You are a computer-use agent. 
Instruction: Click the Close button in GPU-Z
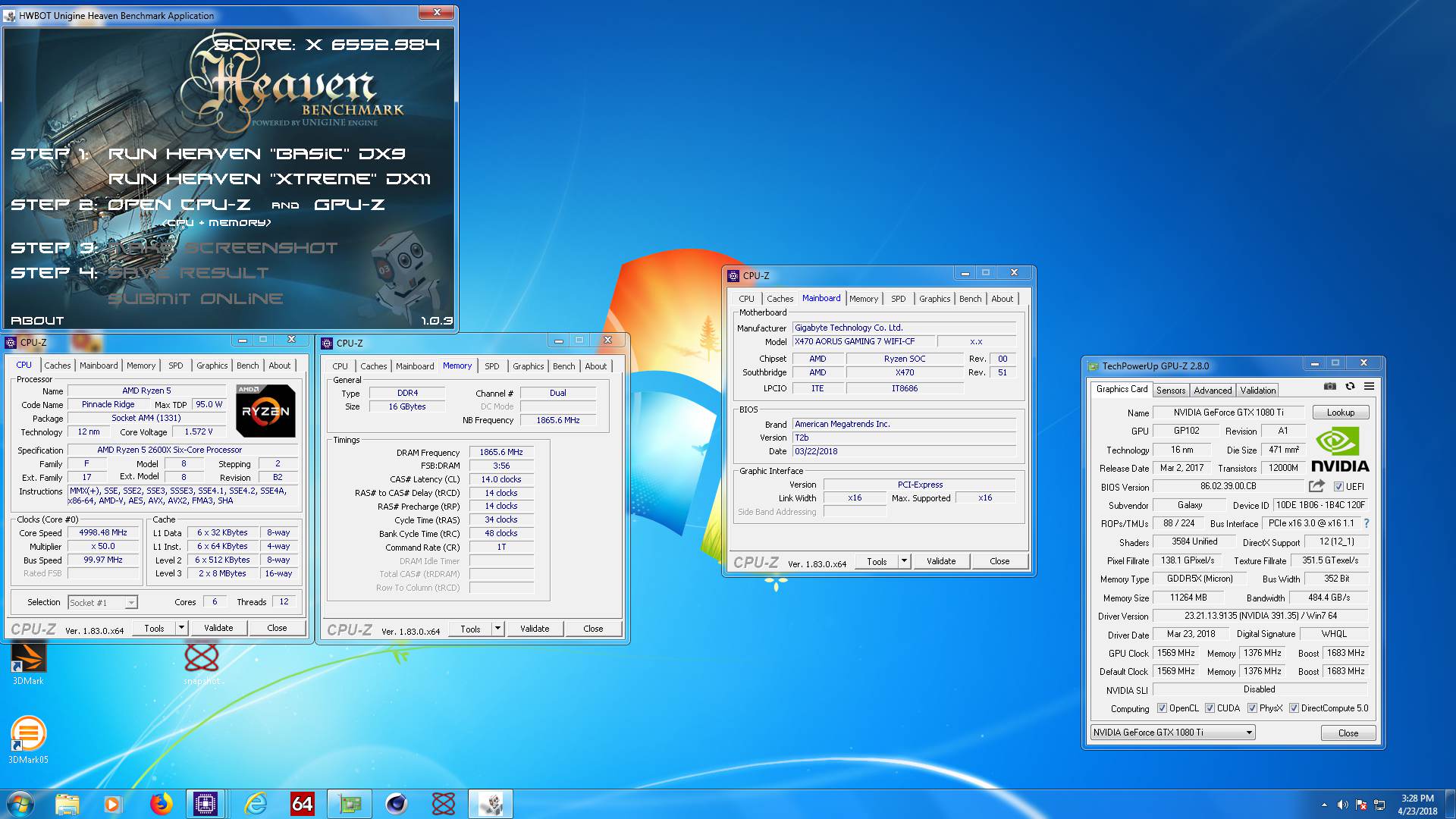[1348, 733]
